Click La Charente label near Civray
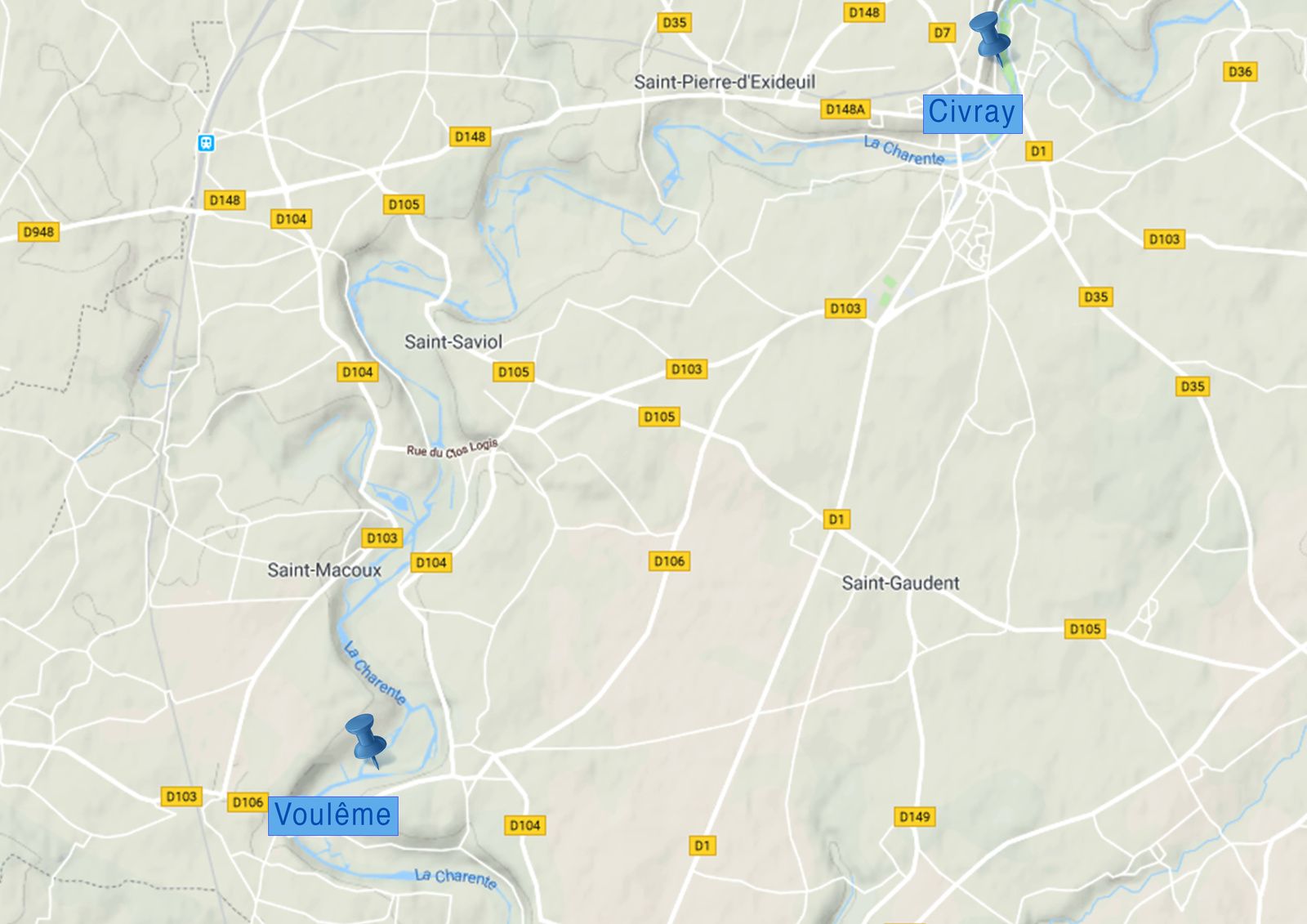Viewport: 1307px width, 924px height. 904,150
